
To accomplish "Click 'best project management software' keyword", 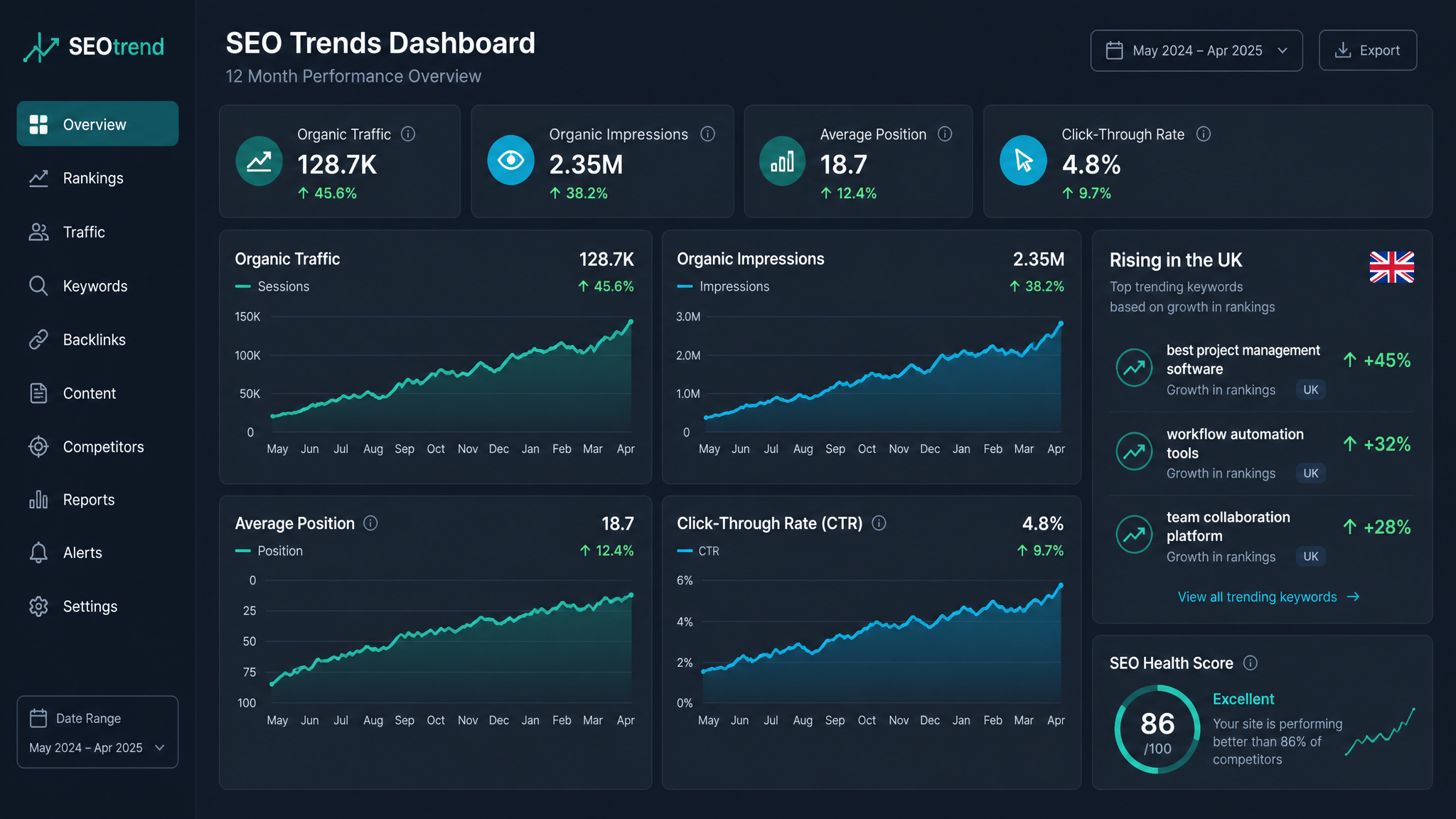I will (1243, 360).
